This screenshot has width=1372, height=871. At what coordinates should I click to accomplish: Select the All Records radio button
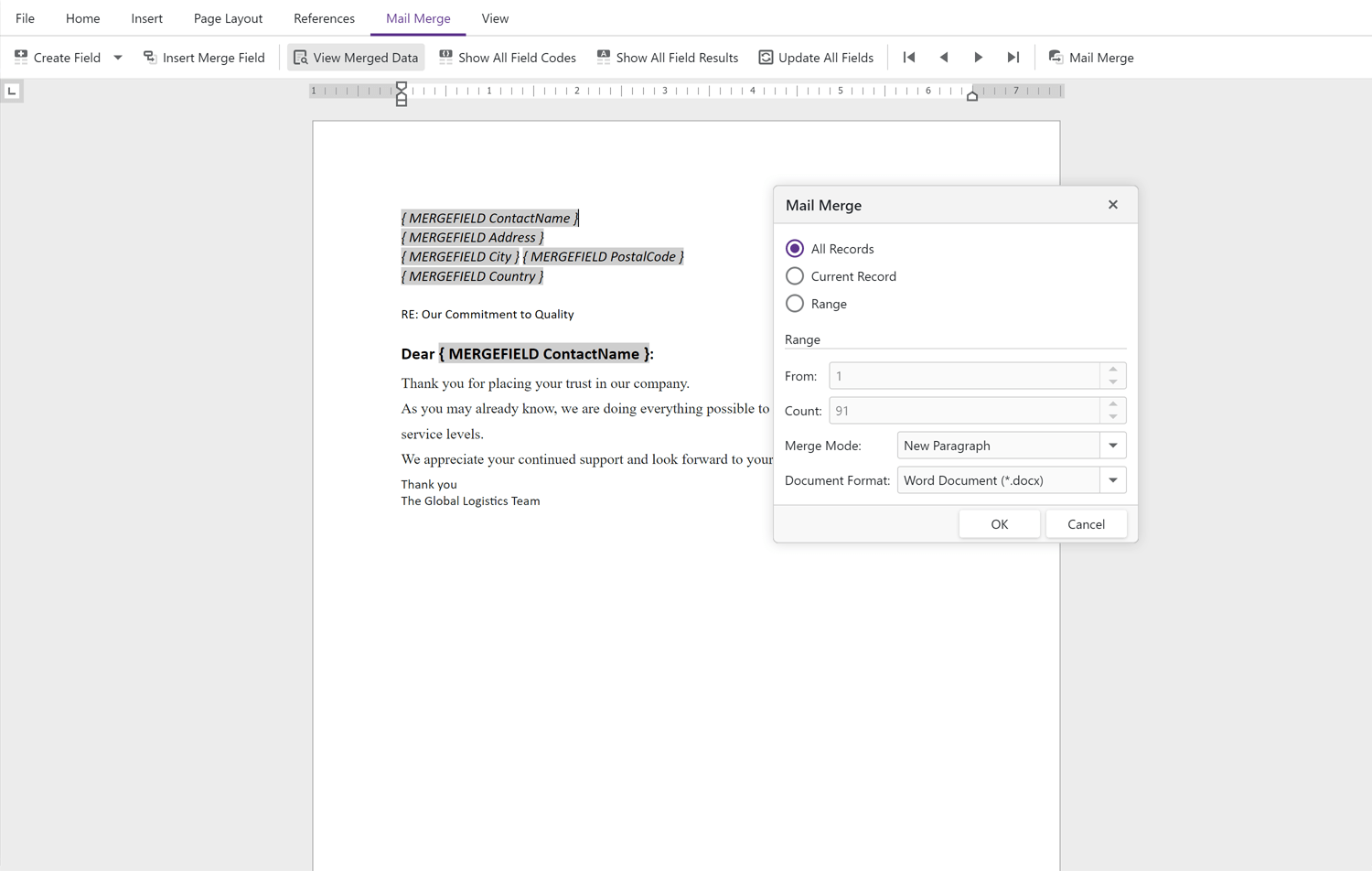(794, 248)
